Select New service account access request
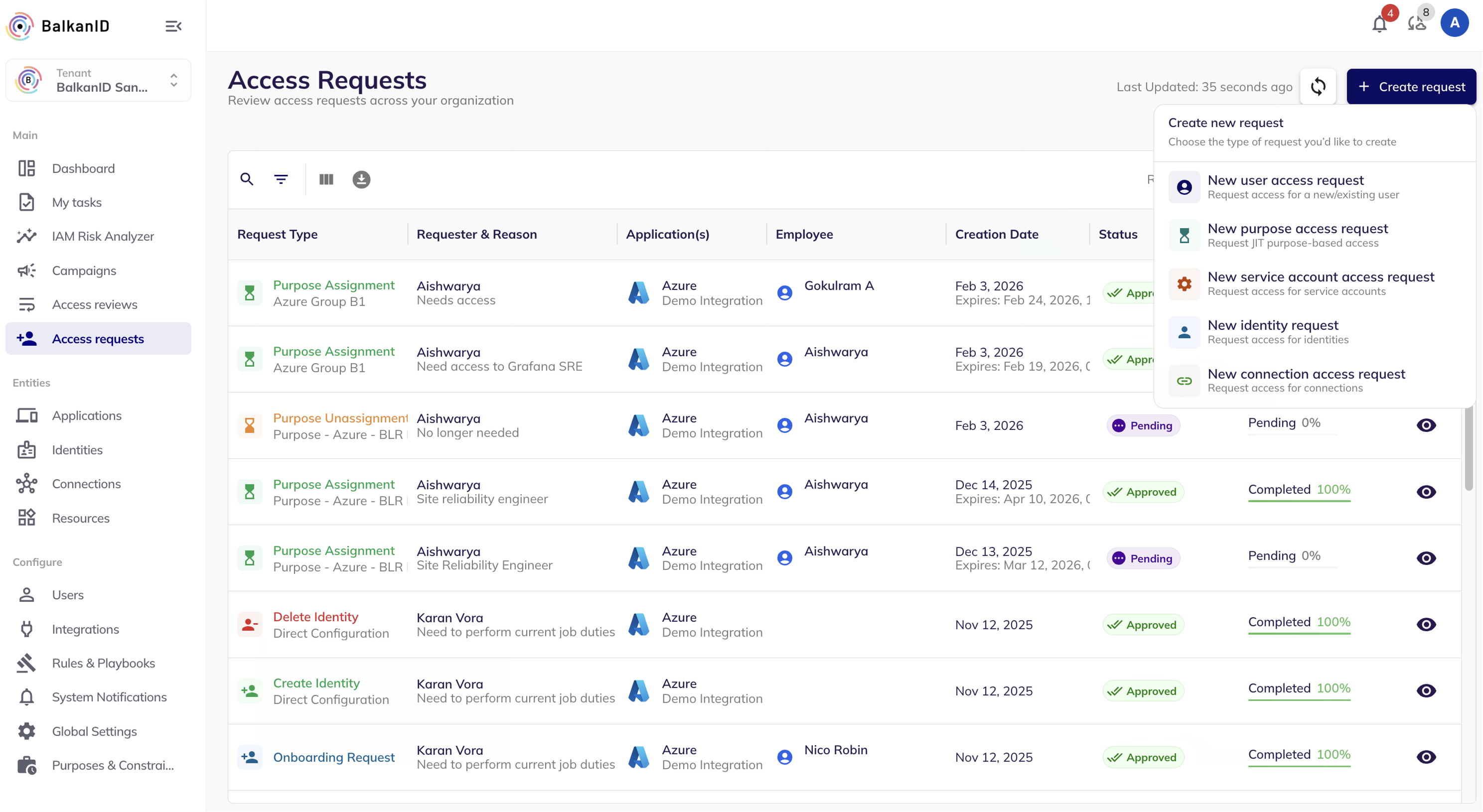The width and height of the screenshot is (1483, 812). (1321, 284)
